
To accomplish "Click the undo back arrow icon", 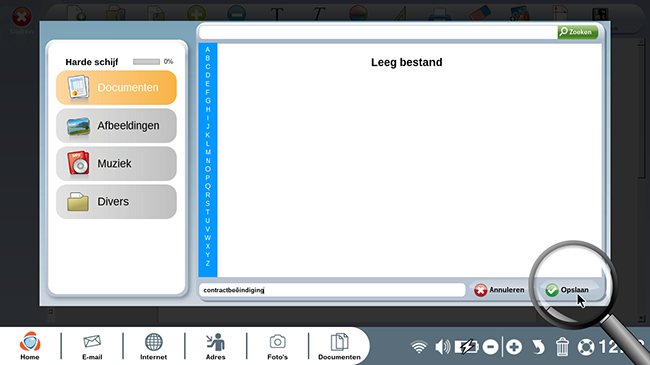I will point(538,347).
